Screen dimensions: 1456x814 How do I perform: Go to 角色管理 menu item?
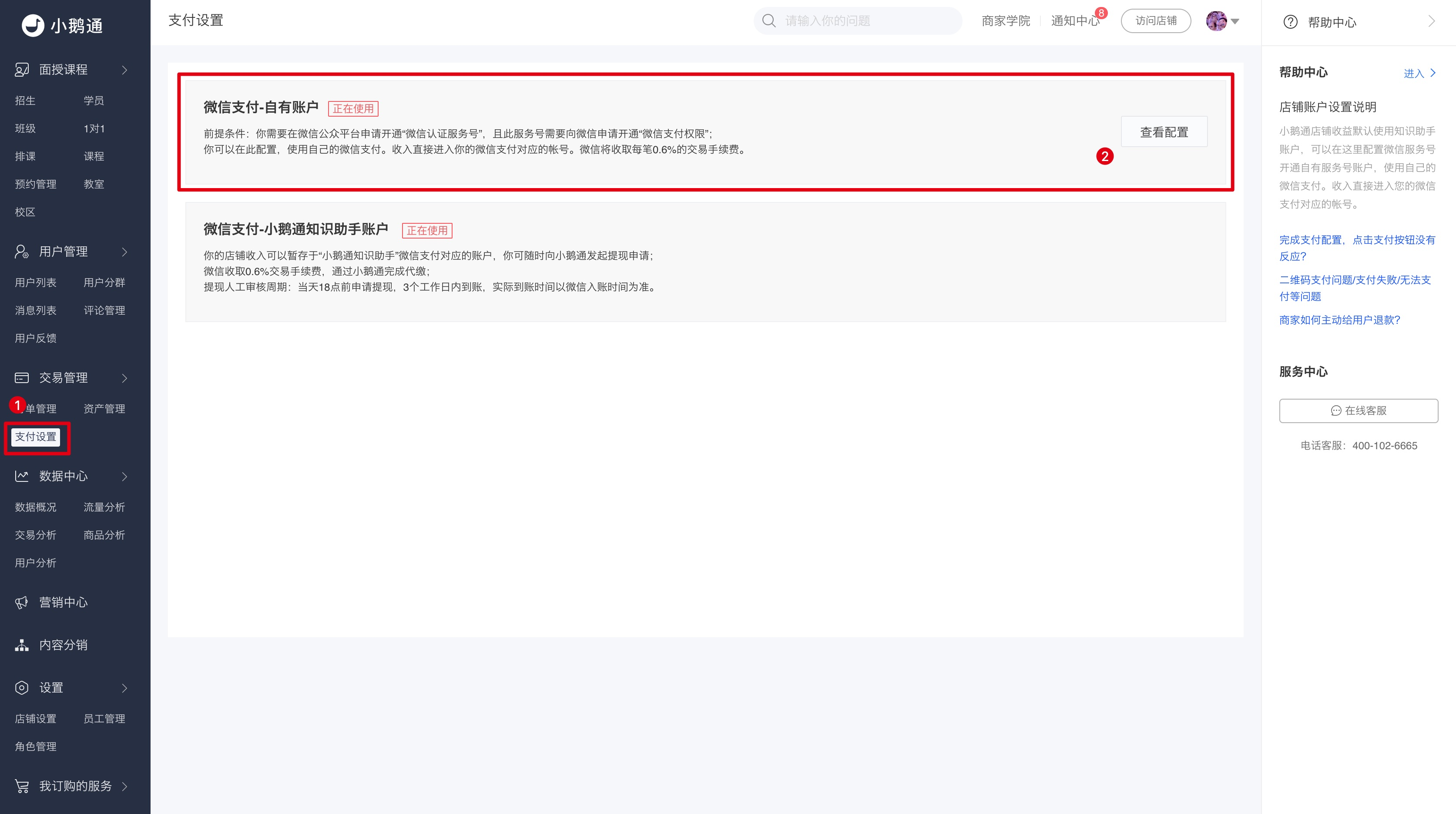pyautogui.click(x=36, y=747)
